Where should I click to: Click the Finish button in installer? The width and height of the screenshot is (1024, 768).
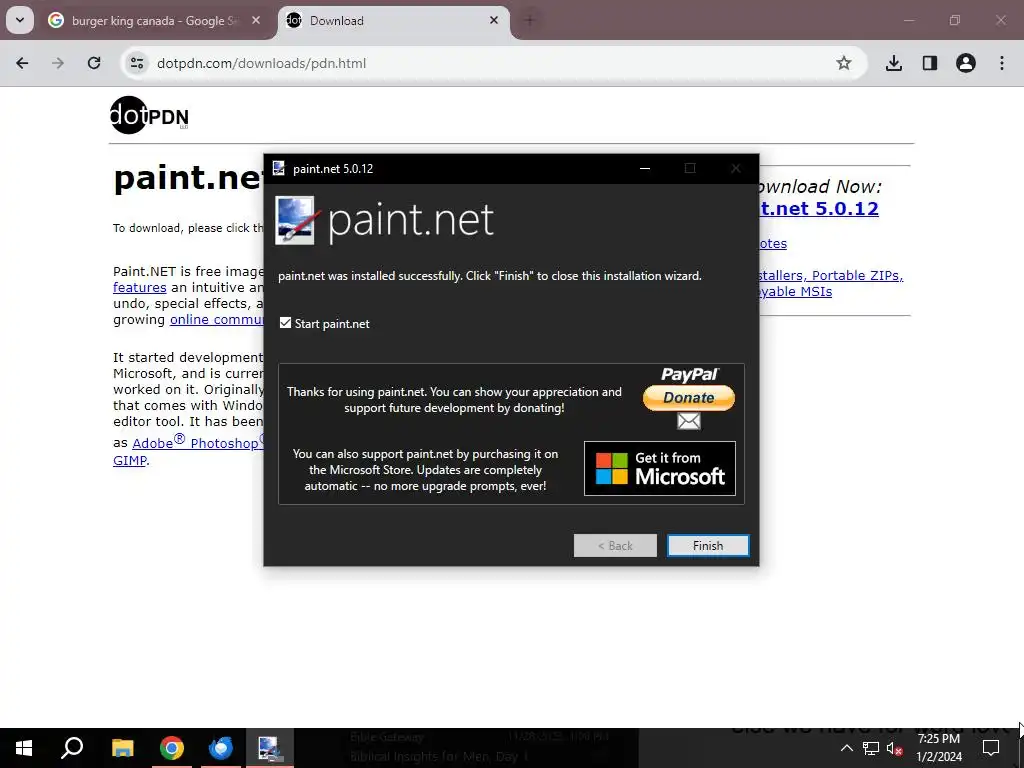click(708, 545)
